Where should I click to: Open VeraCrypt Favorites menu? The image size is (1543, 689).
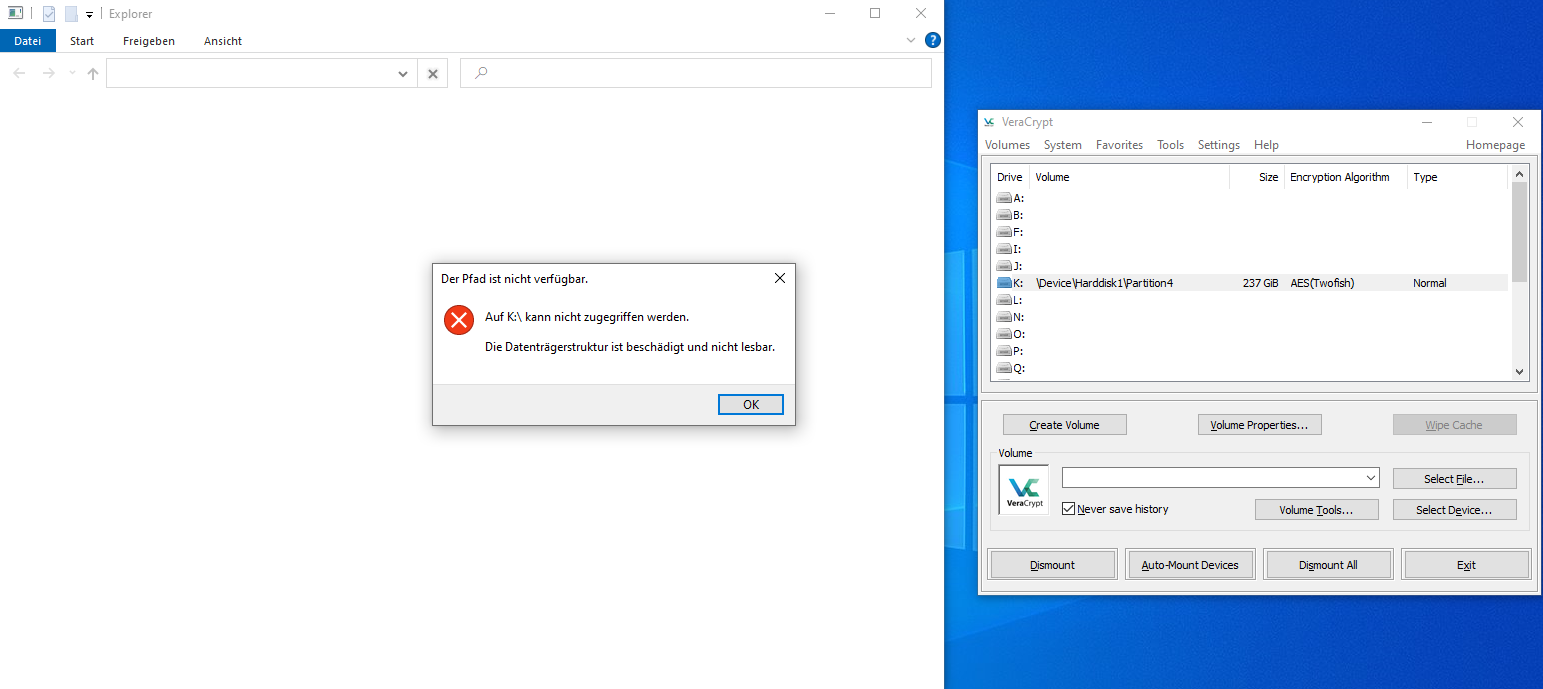[x=1119, y=145]
